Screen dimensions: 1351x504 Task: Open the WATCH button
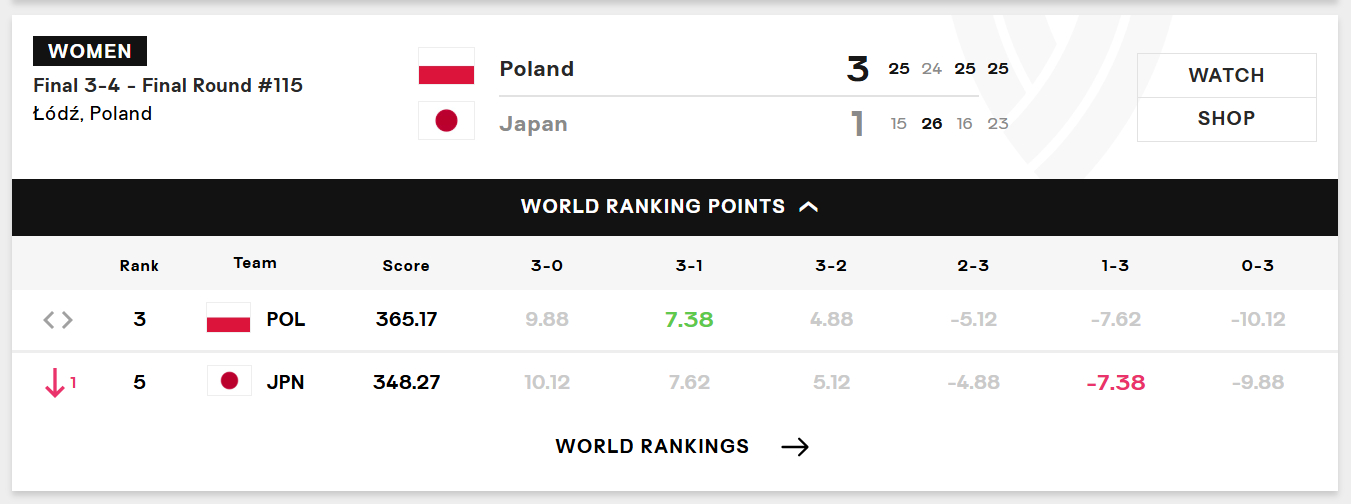click(x=1226, y=75)
